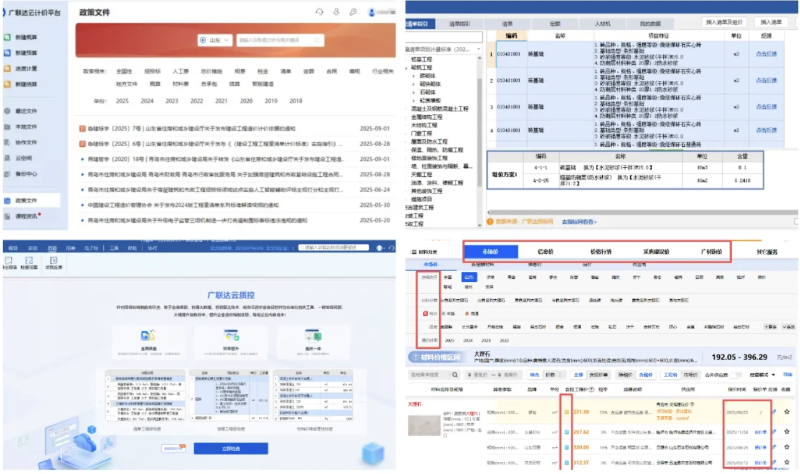This screenshot has width=800, height=474.
Task: Click the first toolbar icon under 广联达云质控 menu
Action: (9, 260)
